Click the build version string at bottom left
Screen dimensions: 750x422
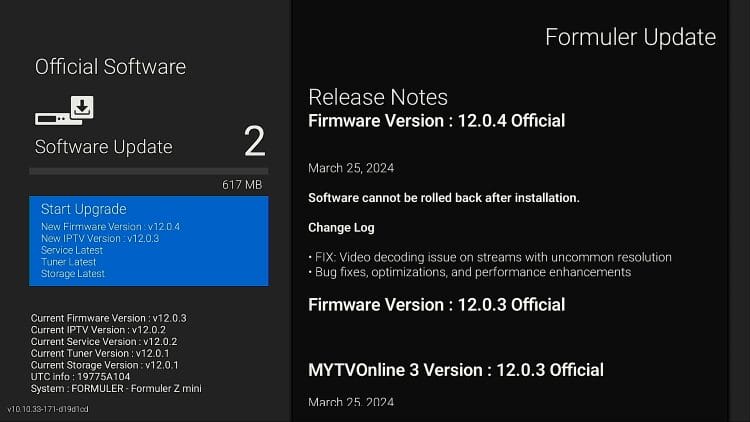coord(48,409)
